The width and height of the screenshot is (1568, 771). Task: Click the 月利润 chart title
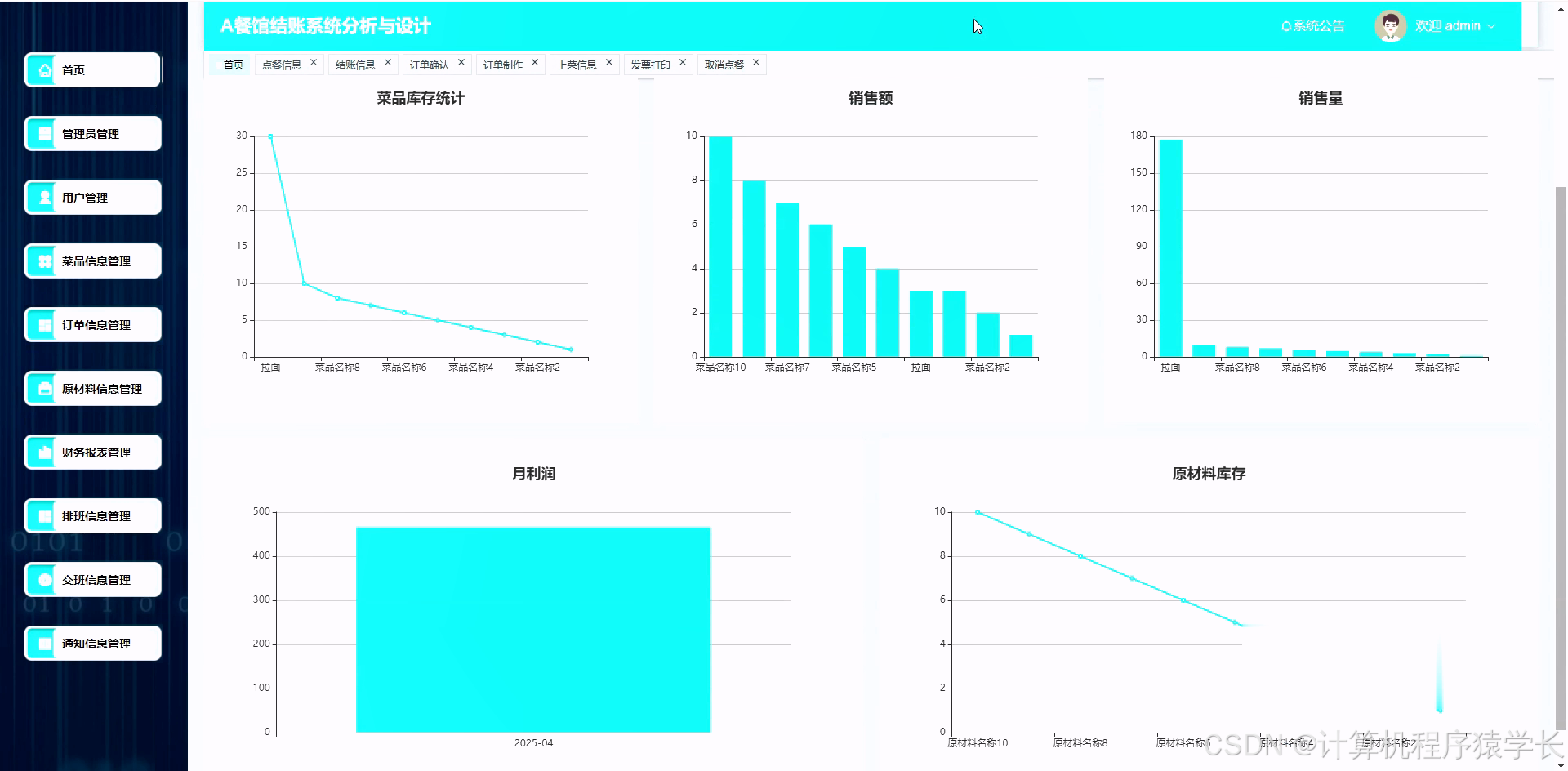tap(533, 474)
